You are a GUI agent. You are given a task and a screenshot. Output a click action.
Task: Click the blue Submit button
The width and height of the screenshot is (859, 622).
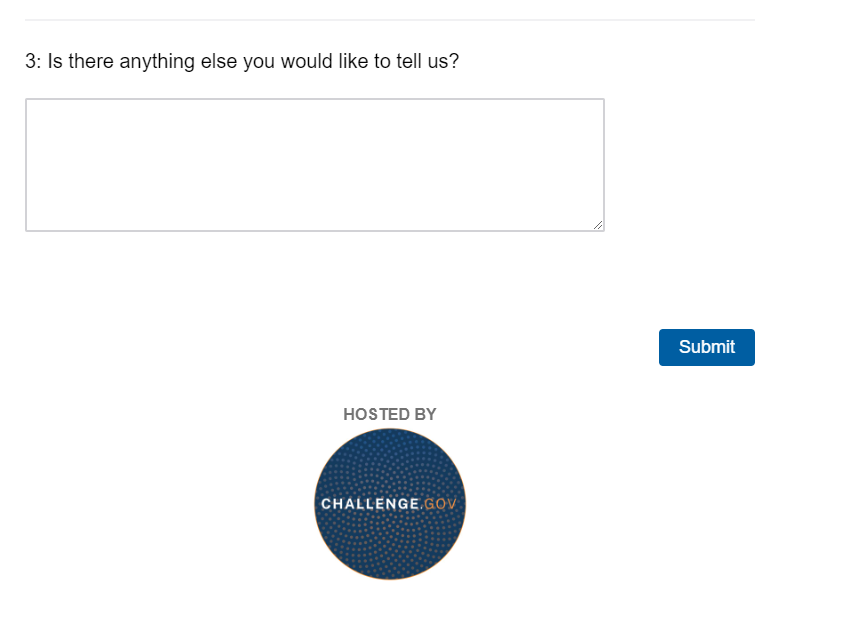click(707, 347)
